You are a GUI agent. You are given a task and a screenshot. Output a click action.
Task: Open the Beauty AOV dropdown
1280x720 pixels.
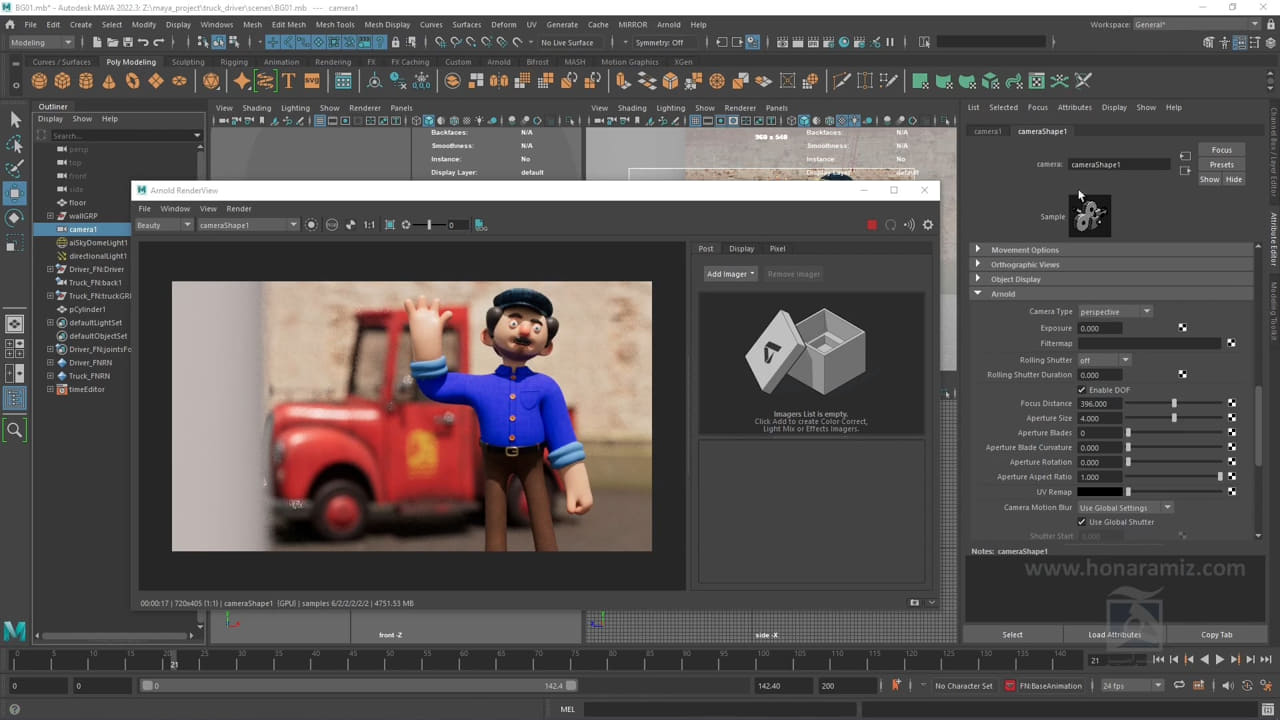tap(163, 225)
